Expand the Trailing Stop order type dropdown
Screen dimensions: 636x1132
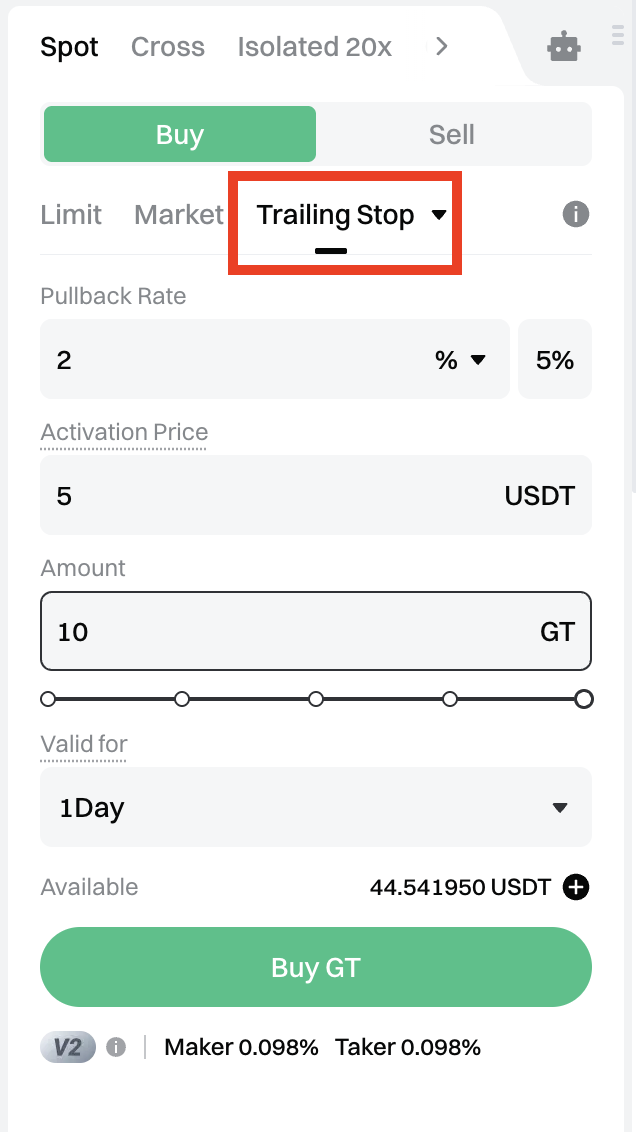[x=439, y=215]
